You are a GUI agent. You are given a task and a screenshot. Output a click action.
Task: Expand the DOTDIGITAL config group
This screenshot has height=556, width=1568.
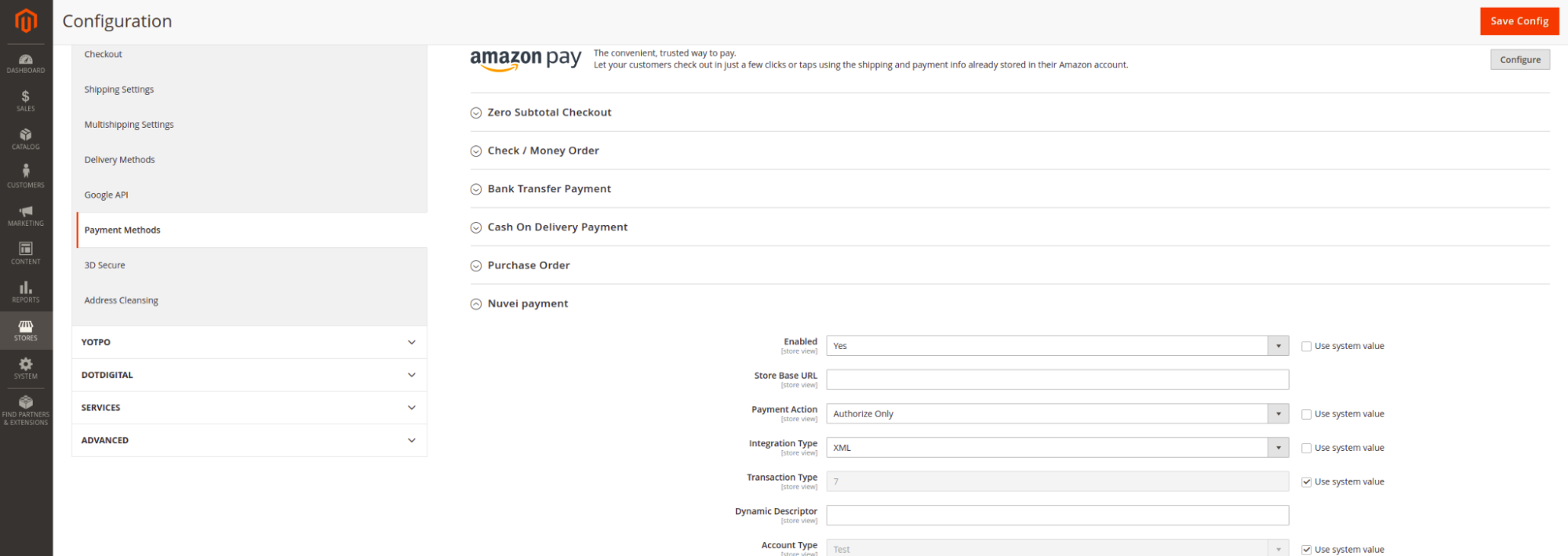[249, 375]
